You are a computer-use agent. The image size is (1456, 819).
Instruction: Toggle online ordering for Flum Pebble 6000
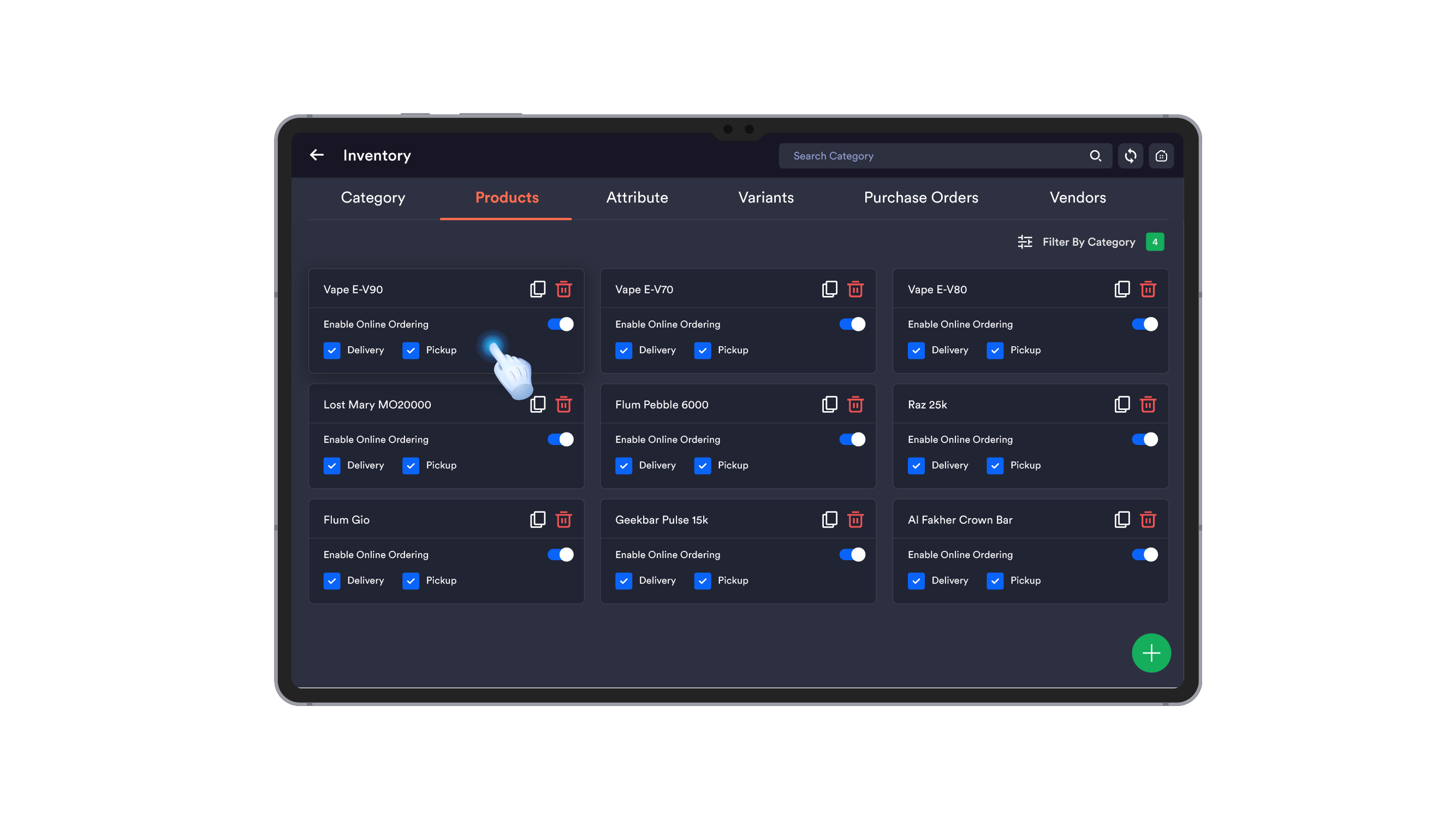coord(852,439)
